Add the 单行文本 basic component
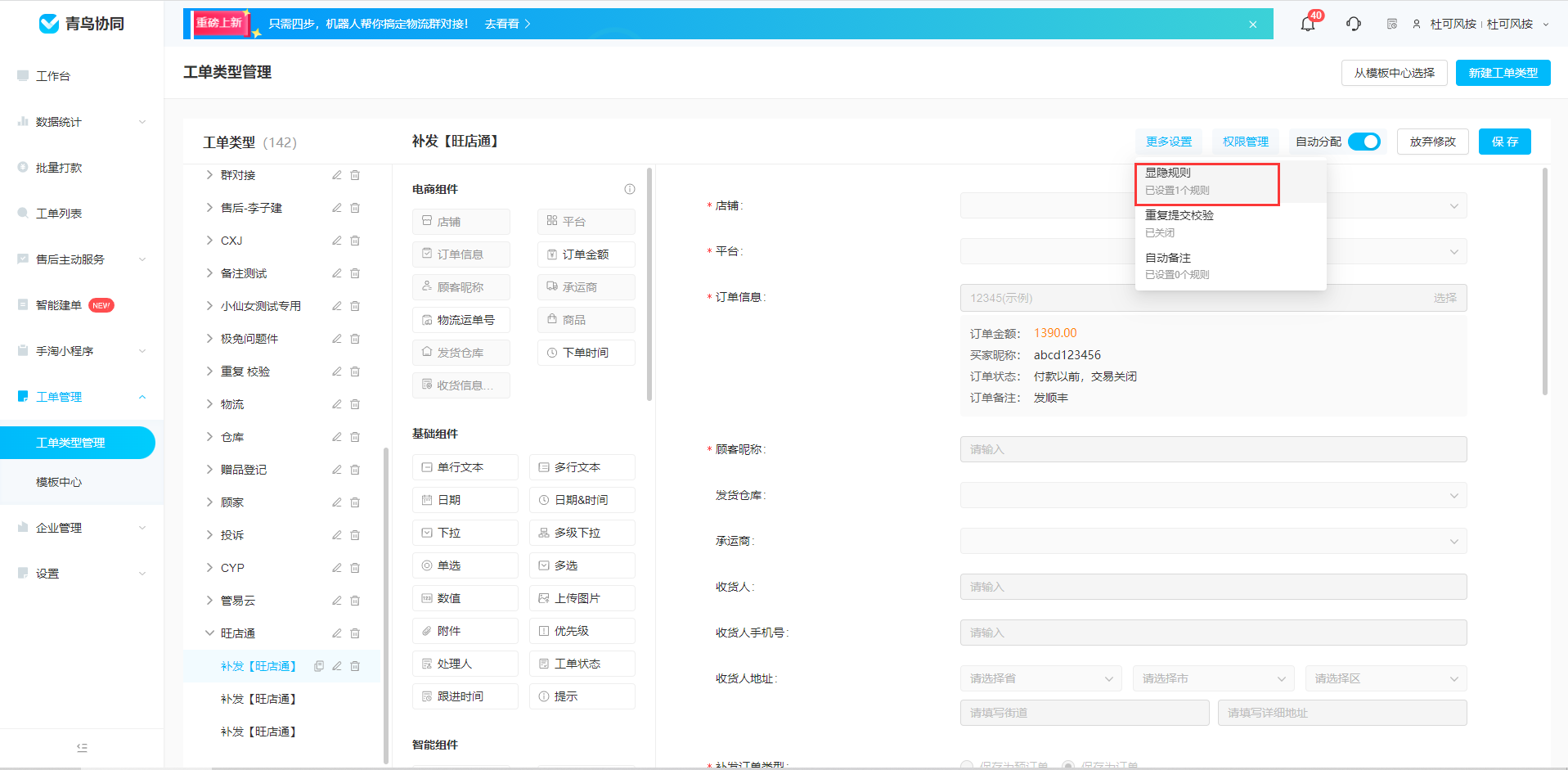The height and width of the screenshot is (770, 1568). (465, 467)
